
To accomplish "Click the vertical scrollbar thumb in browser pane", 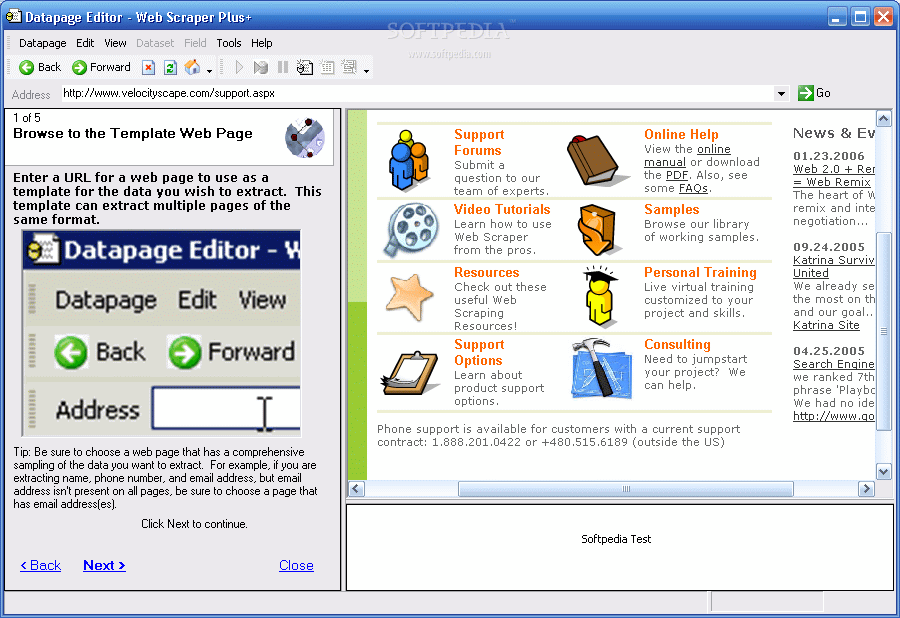I will (883, 332).
